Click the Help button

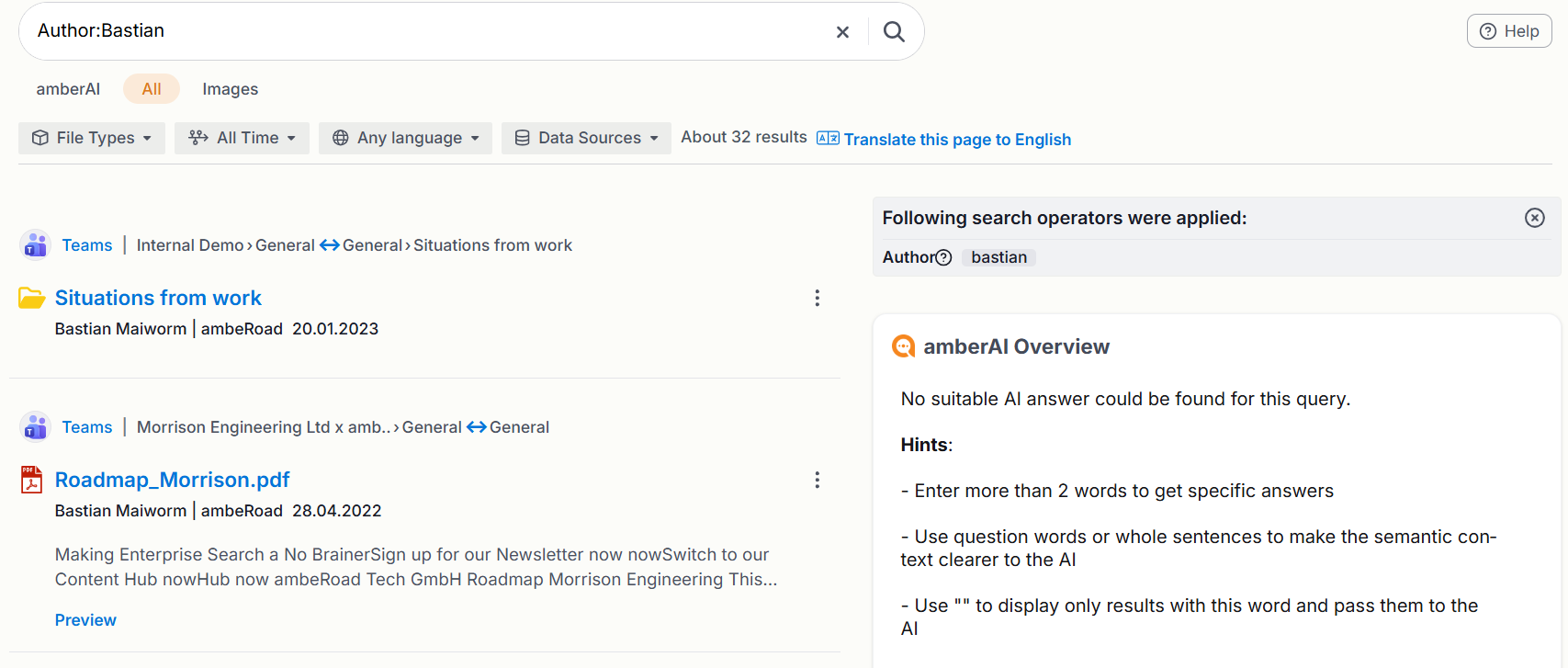[x=1509, y=31]
